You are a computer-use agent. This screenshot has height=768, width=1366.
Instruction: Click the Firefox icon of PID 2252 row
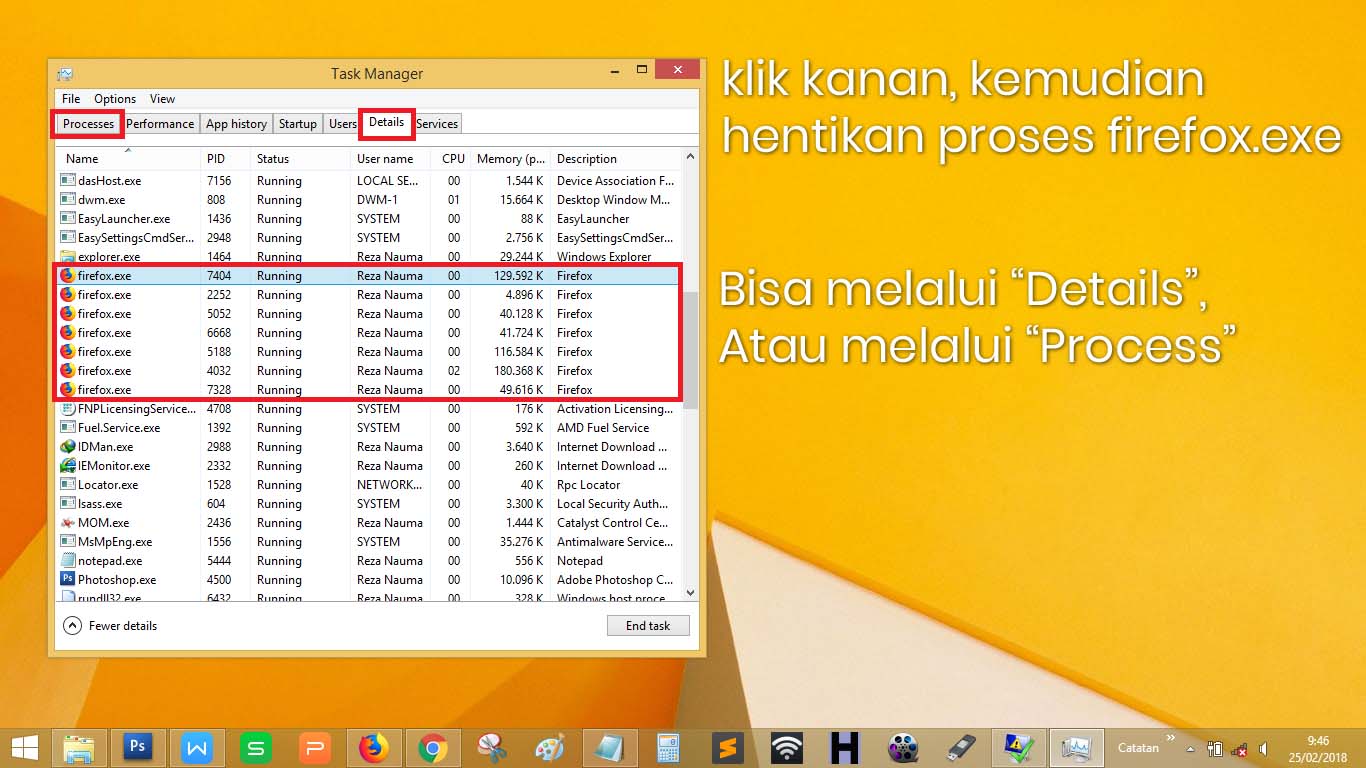(x=68, y=294)
